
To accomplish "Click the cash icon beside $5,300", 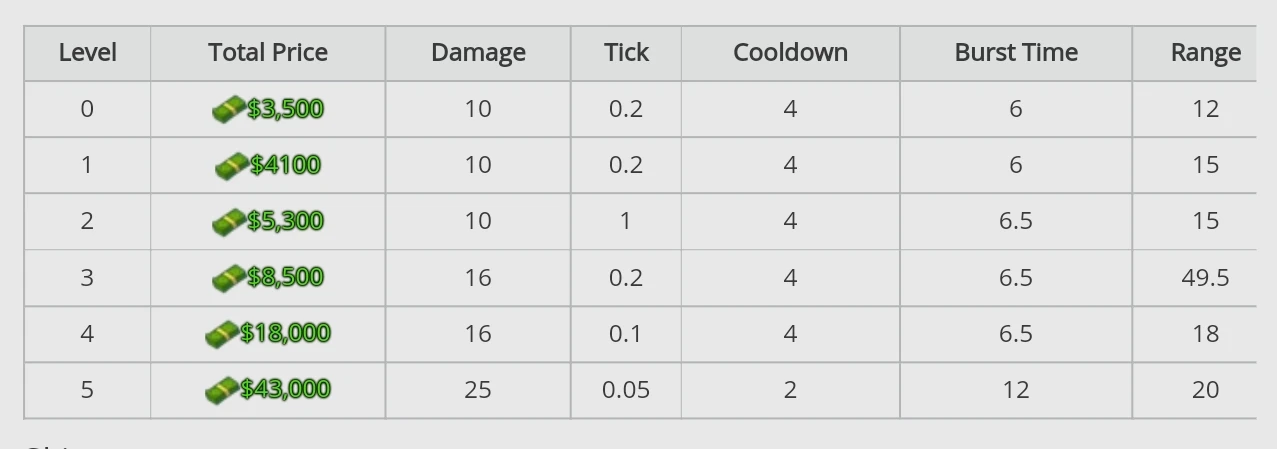I will 229,221.
